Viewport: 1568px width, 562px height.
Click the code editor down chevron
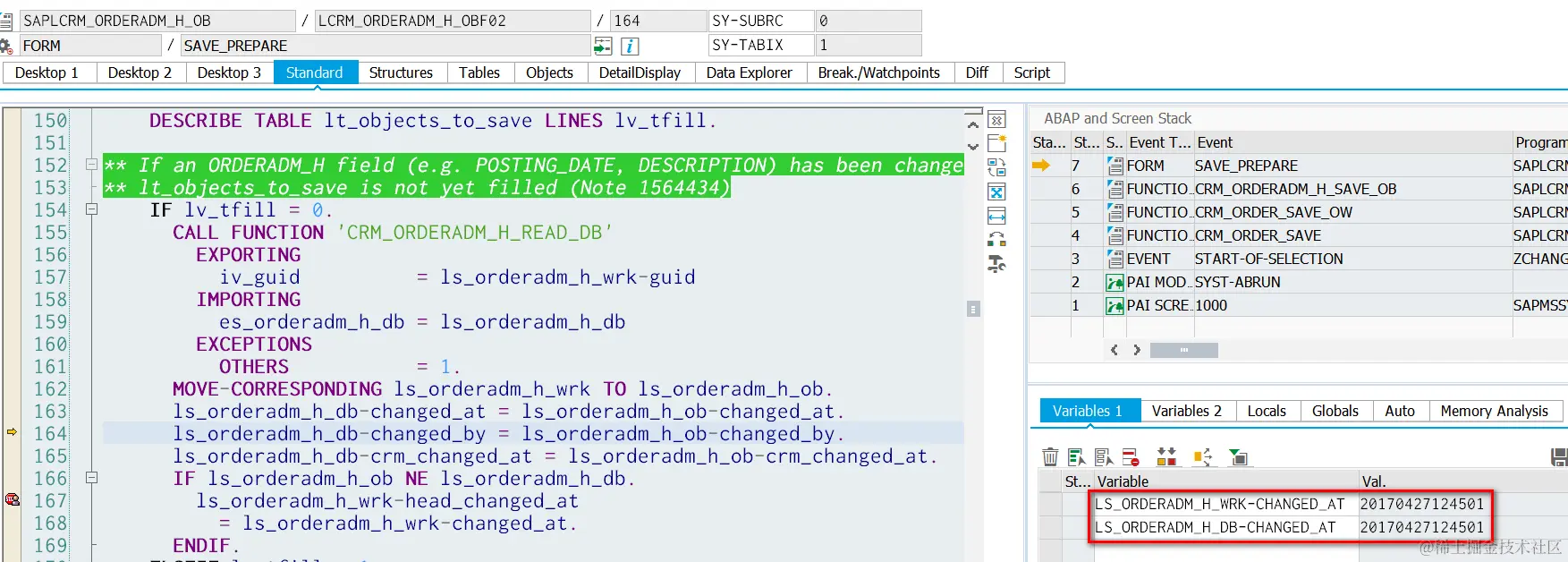coord(973,147)
